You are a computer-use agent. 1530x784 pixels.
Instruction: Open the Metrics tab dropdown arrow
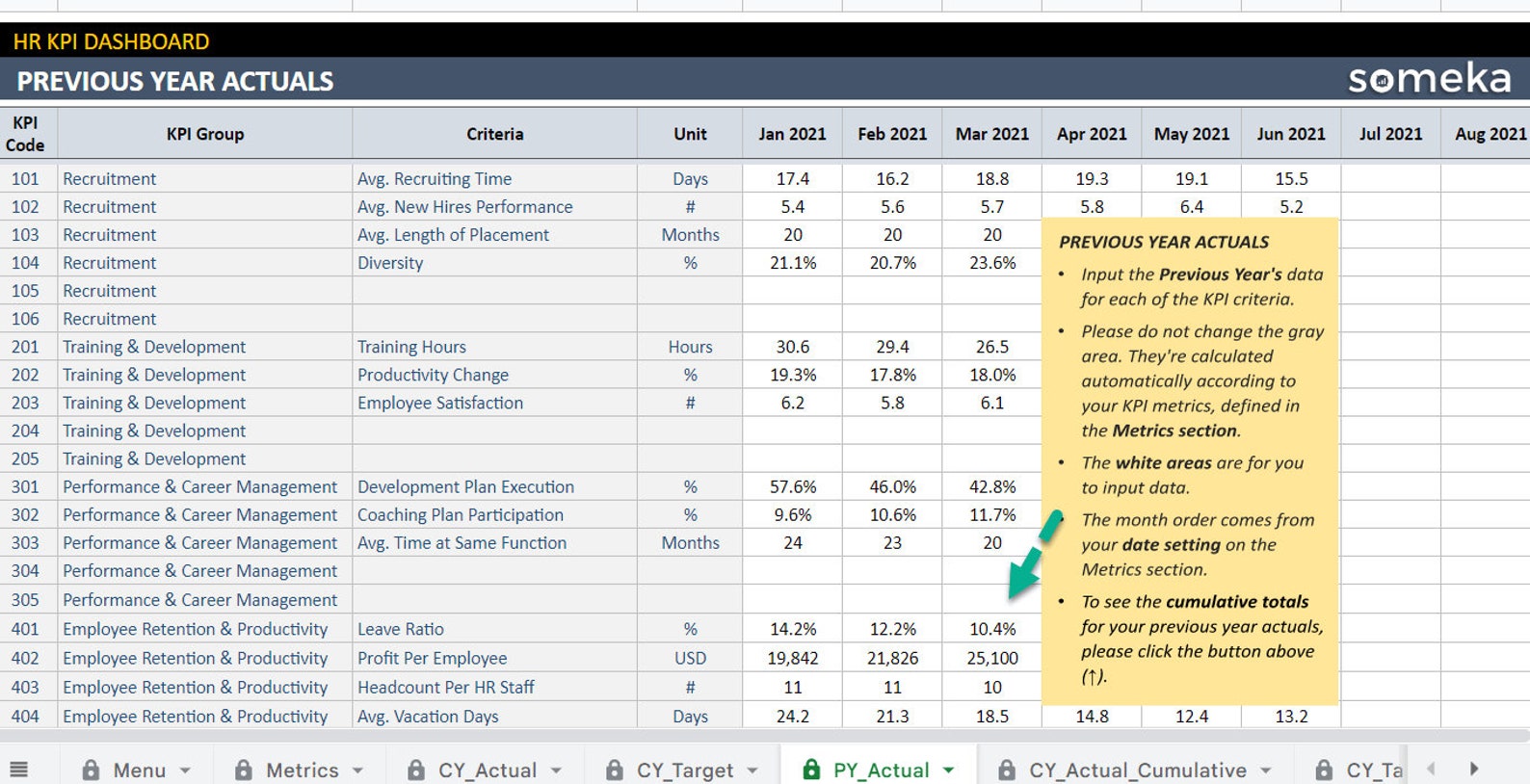pos(357,771)
